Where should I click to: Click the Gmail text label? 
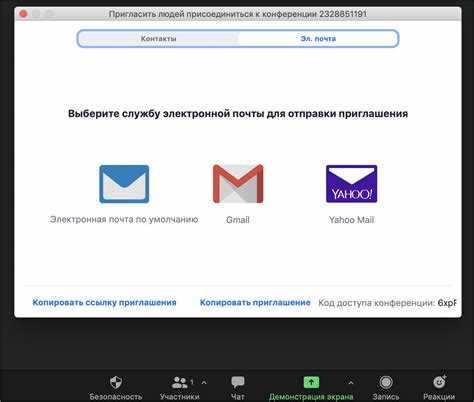coord(238,220)
